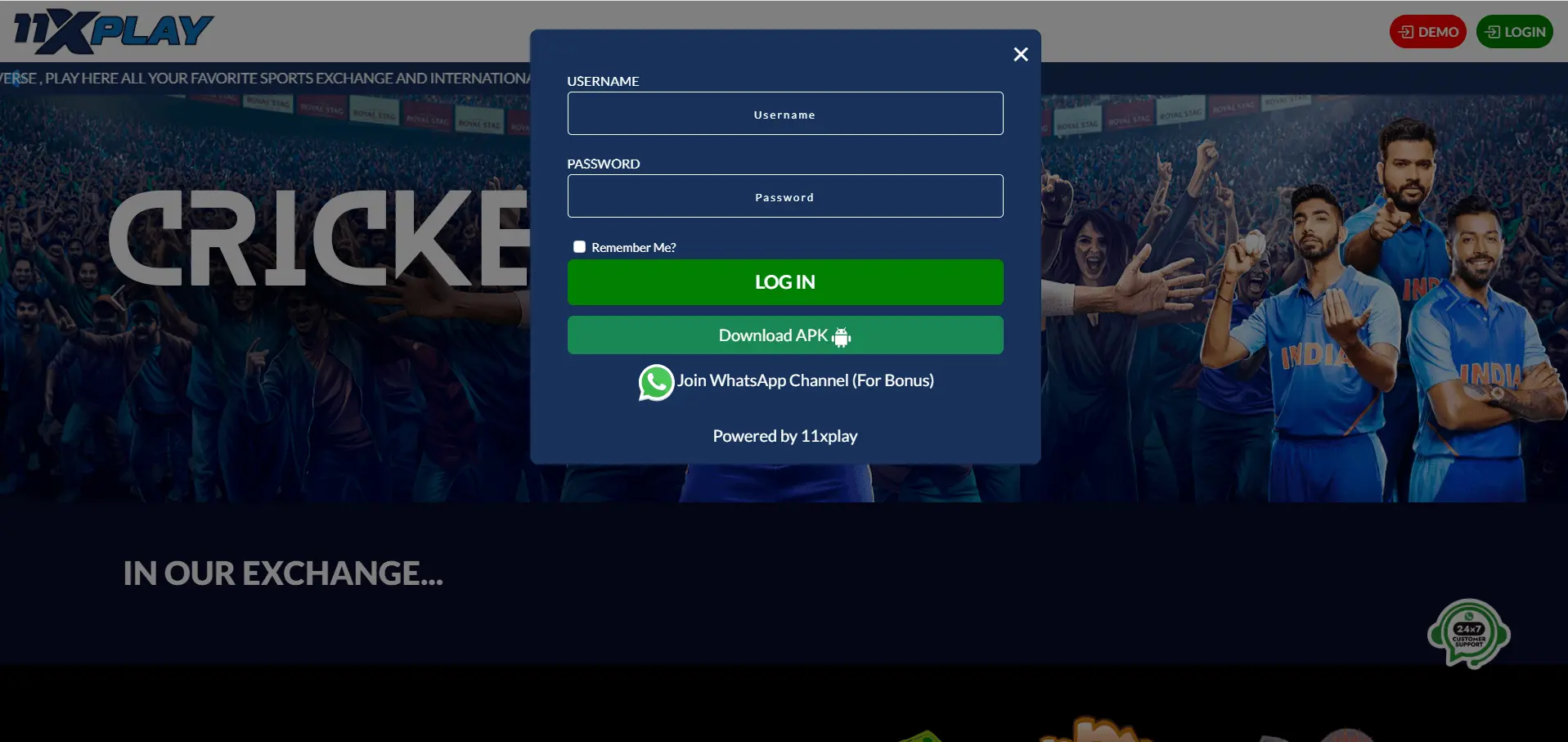Click the red DEMO button

point(1427,32)
